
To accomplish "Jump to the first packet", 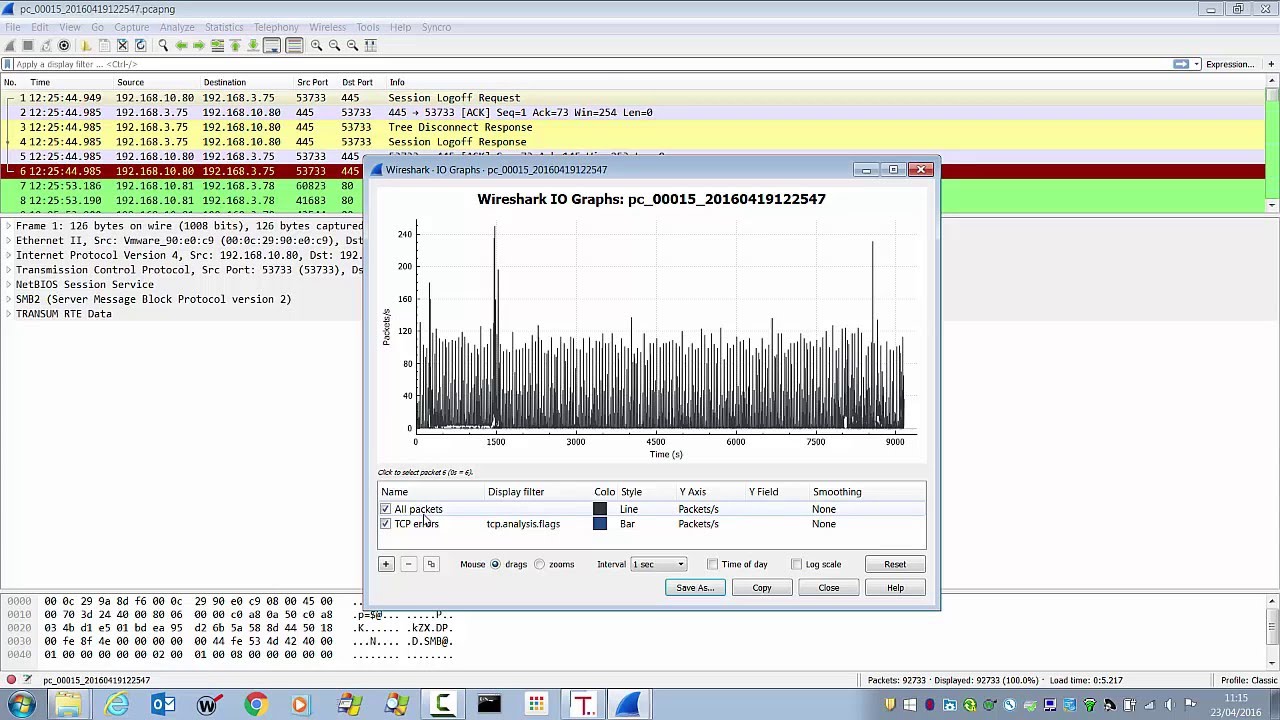I will 235,45.
